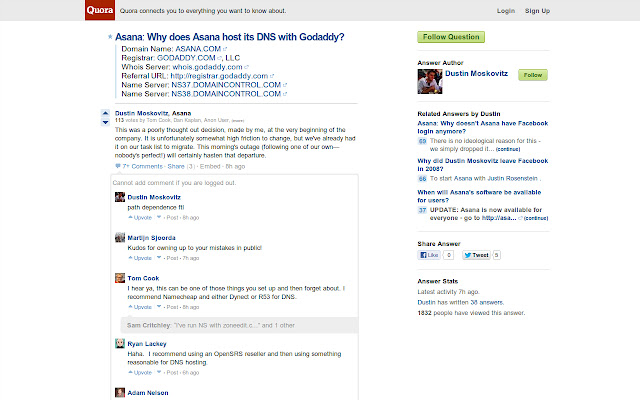The height and width of the screenshot is (400, 640).
Task: Open 'When will Asana's software be available' question
Action: (479, 196)
